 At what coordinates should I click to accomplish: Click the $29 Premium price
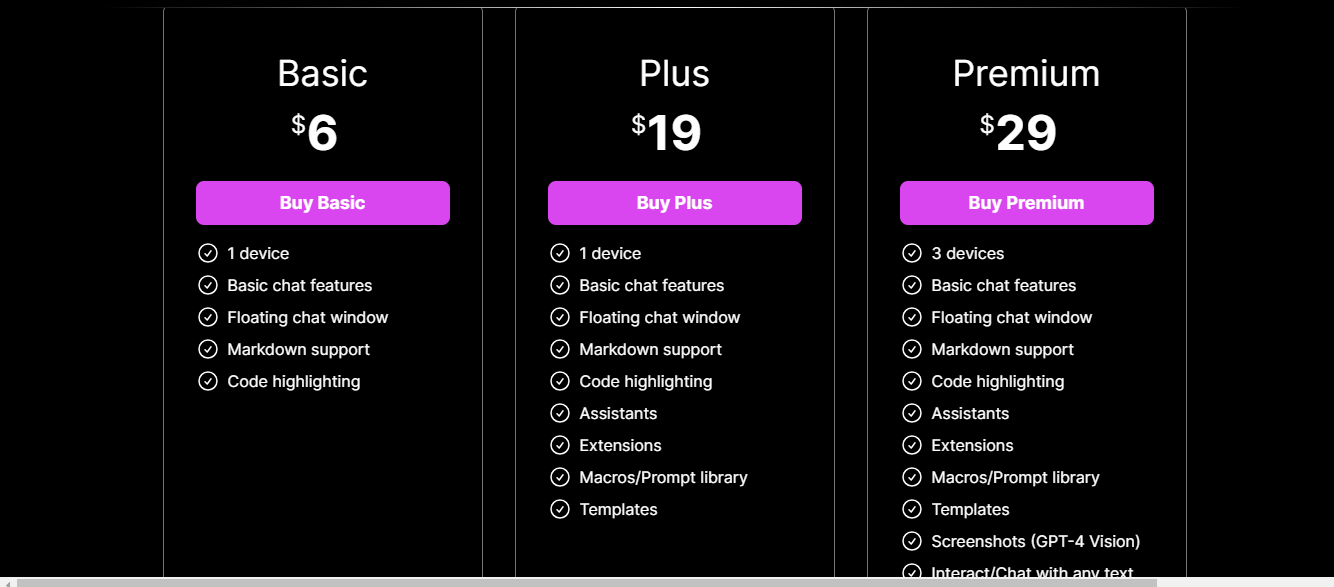[1018, 133]
